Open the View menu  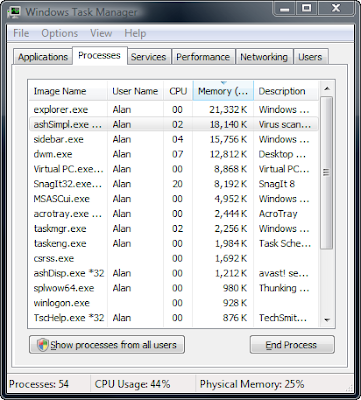point(101,33)
